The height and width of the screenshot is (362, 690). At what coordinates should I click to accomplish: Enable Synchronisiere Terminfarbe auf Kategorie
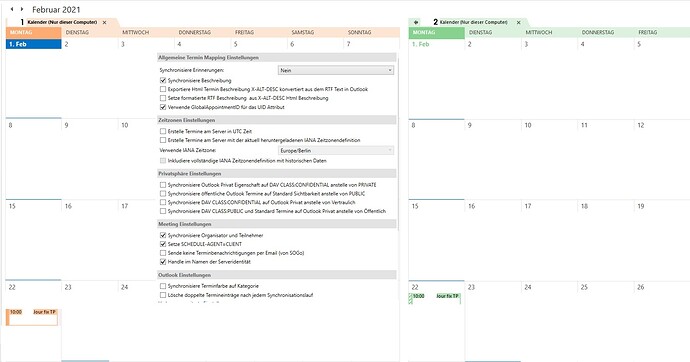[163, 286]
